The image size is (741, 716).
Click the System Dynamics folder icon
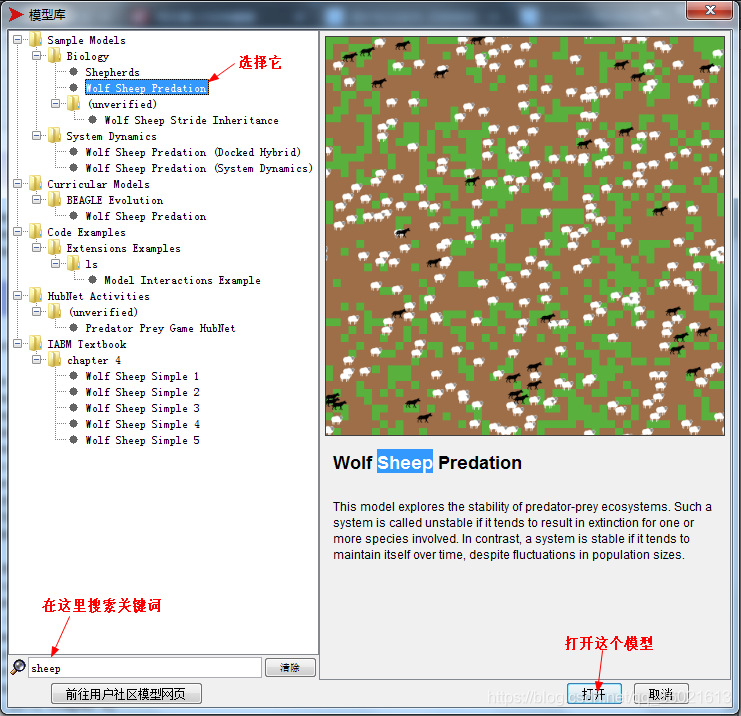(55, 136)
